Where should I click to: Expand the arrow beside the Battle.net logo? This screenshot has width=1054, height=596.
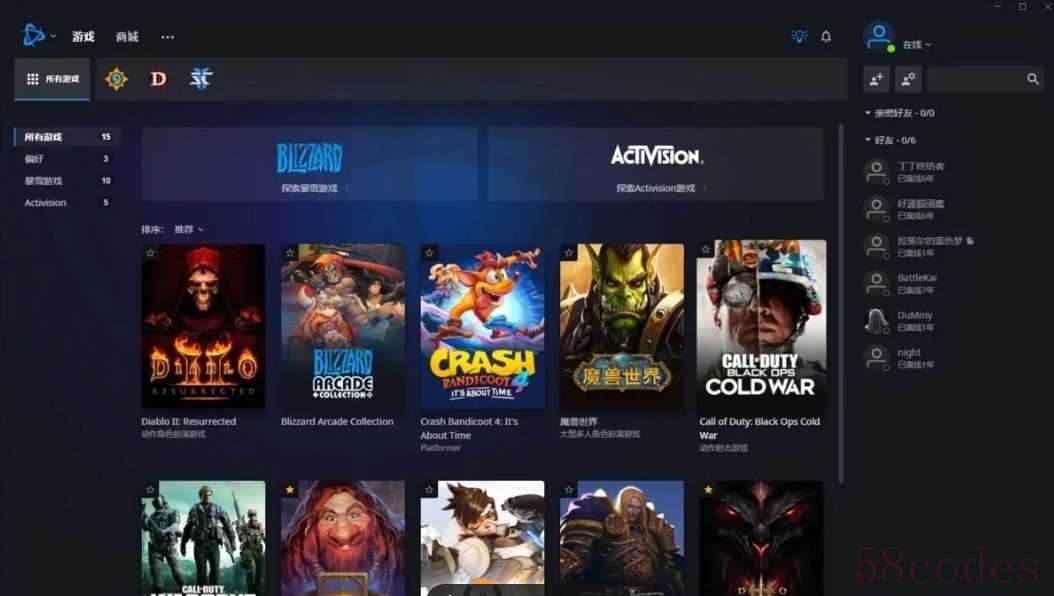(53, 36)
